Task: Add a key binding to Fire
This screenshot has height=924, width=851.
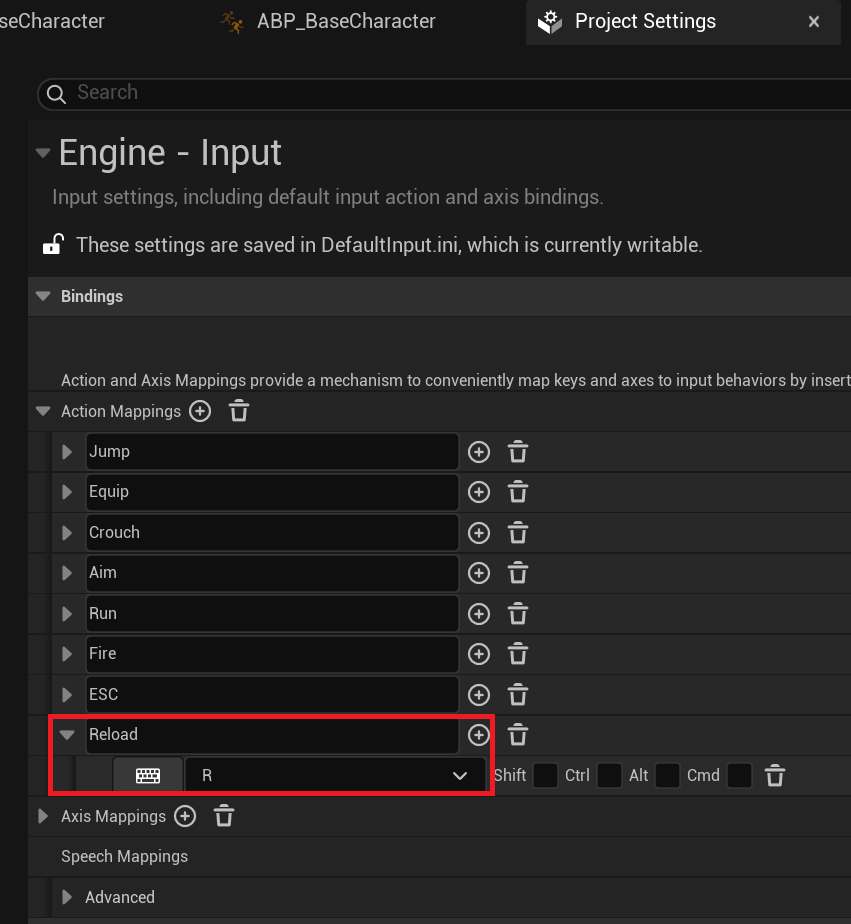Action: [x=479, y=654]
